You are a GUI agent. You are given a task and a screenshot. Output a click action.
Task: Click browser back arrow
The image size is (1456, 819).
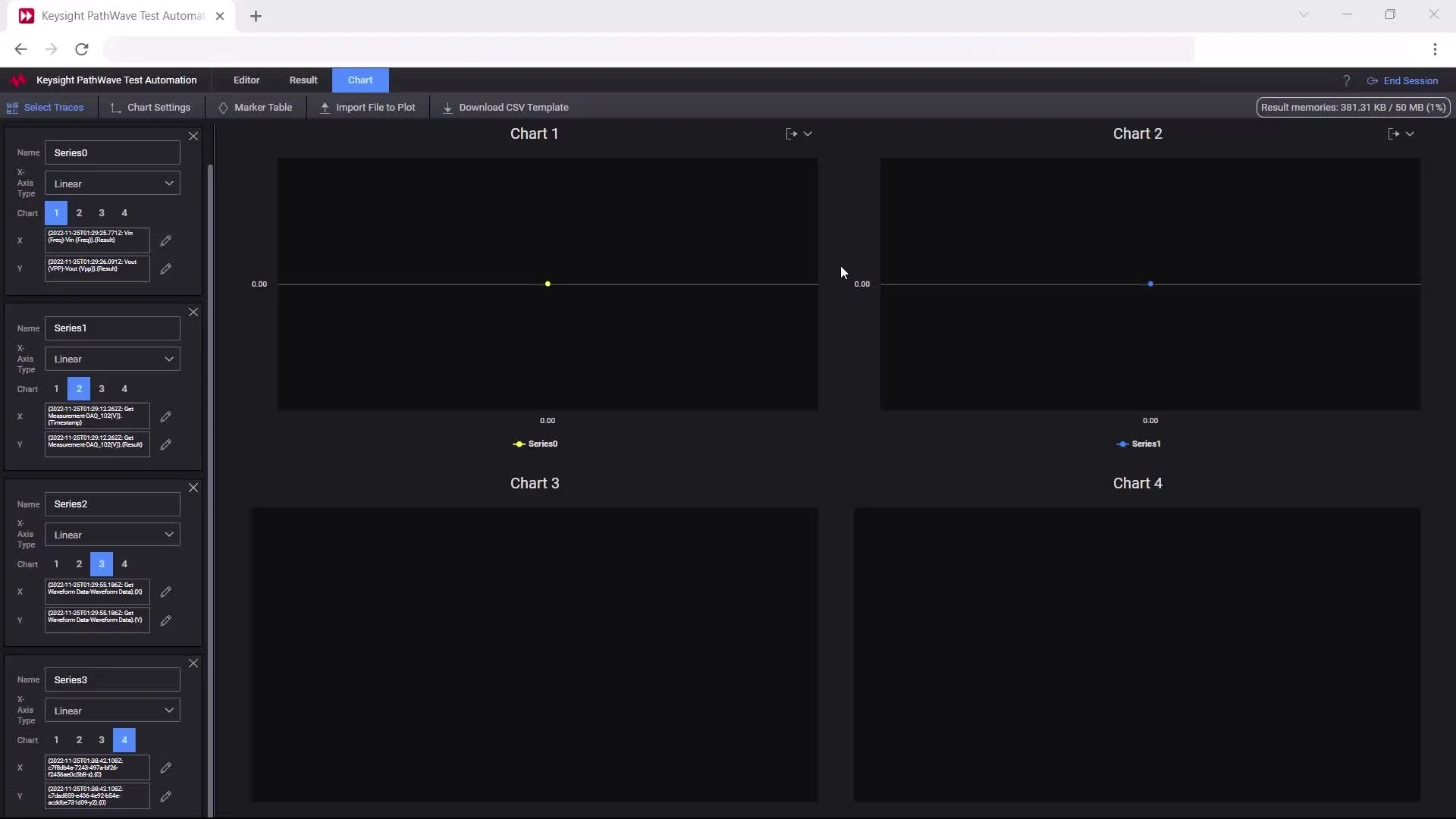20,49
